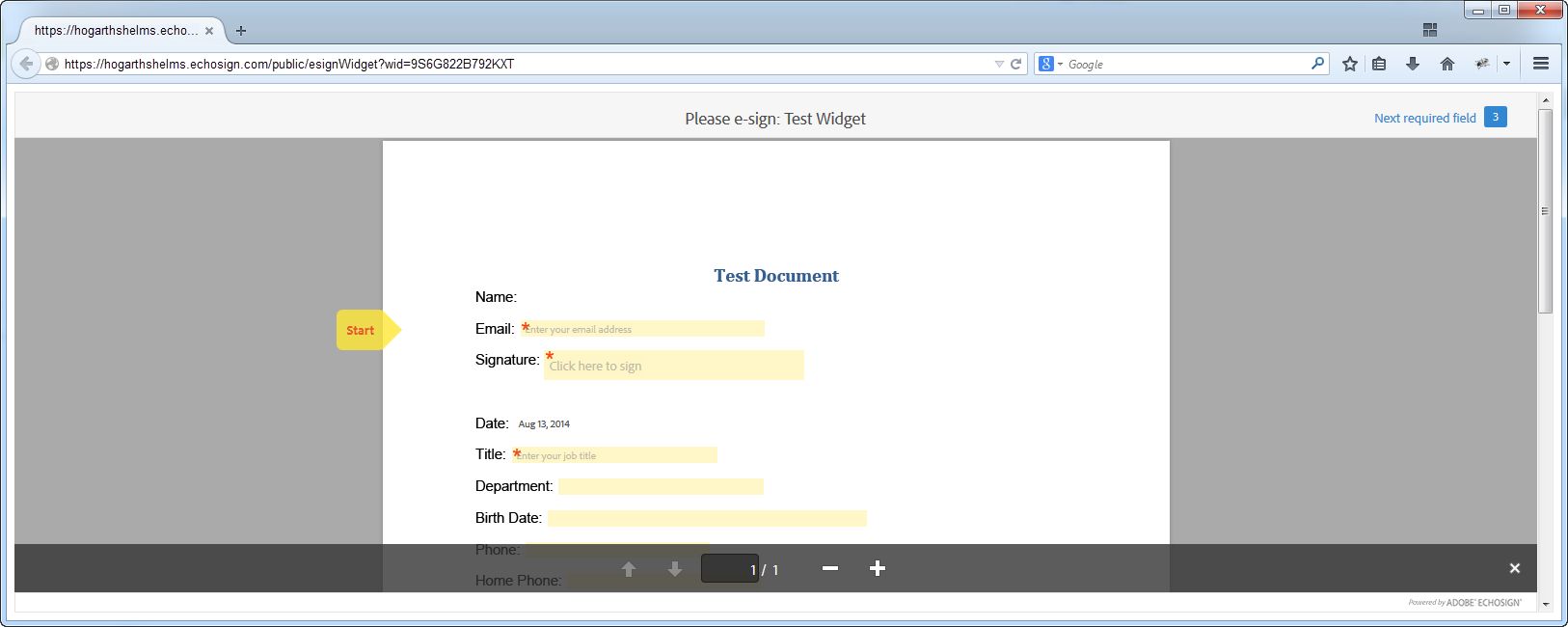Click the zoom in plus icon

pyautogui.click(x=877, y=568)
